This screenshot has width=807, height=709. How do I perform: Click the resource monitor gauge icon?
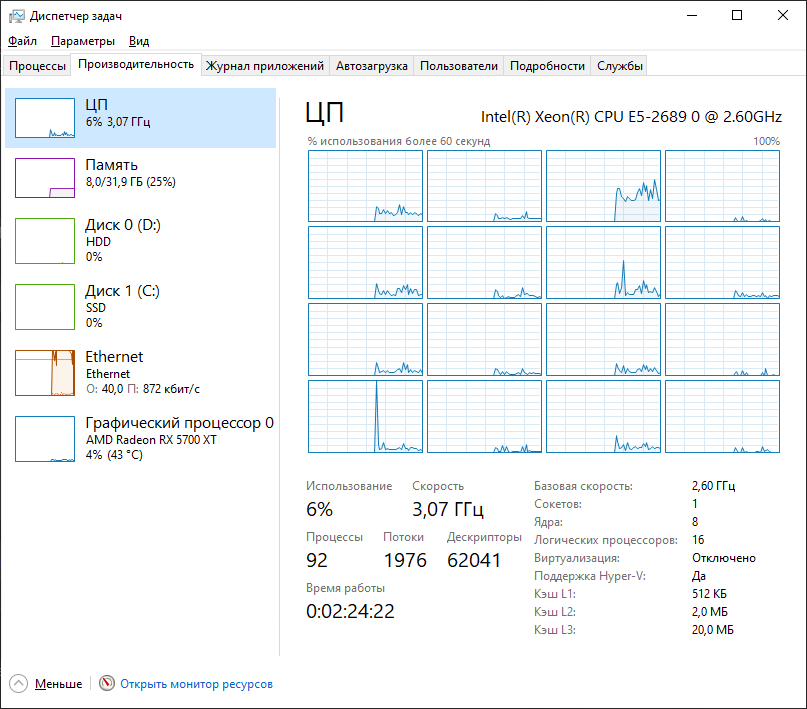coord(107,683)
